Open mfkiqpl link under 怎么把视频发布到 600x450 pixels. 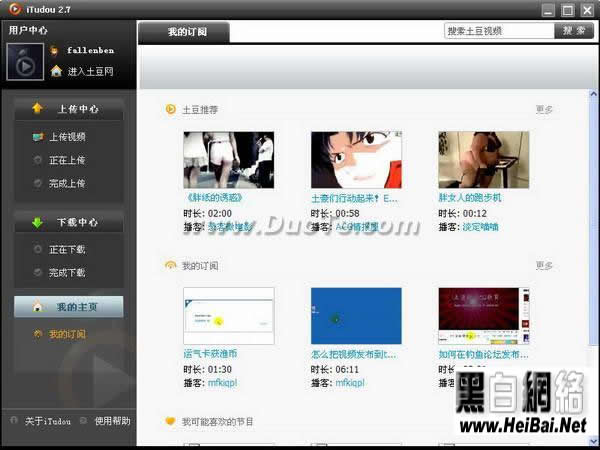coord(350,383)
